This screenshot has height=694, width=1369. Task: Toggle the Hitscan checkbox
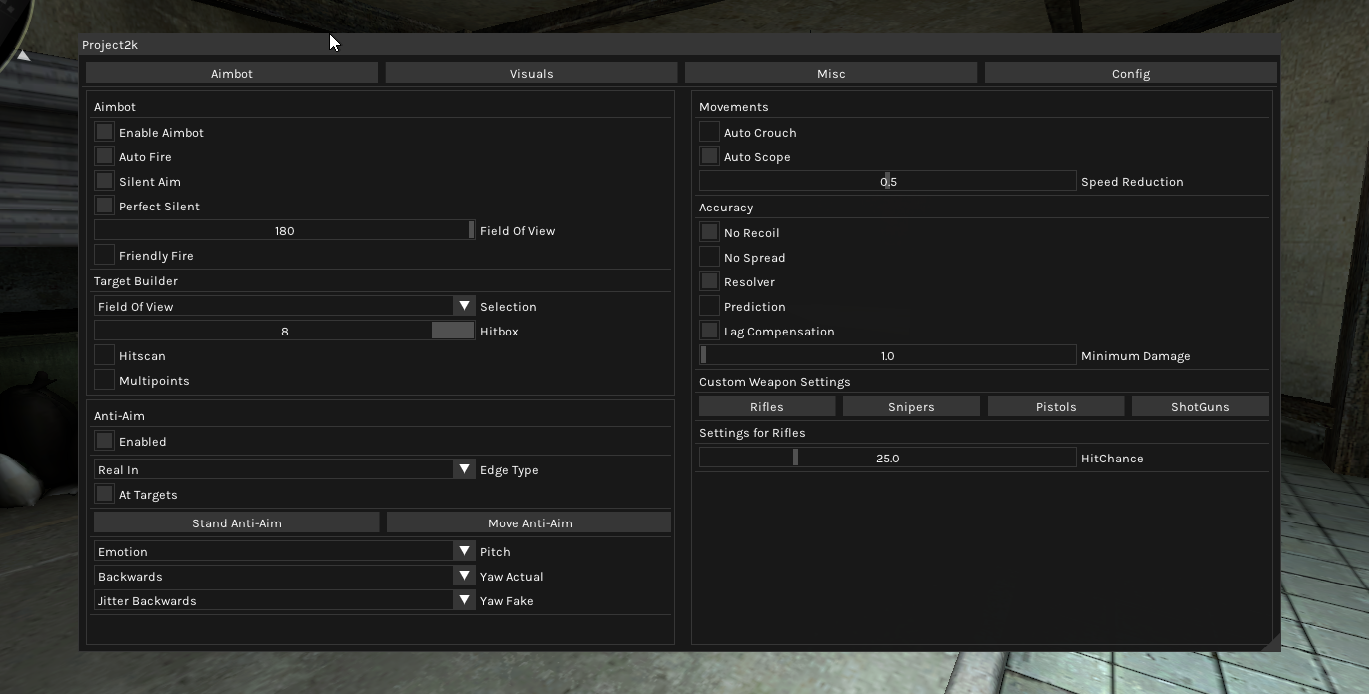tap(105, 355)
